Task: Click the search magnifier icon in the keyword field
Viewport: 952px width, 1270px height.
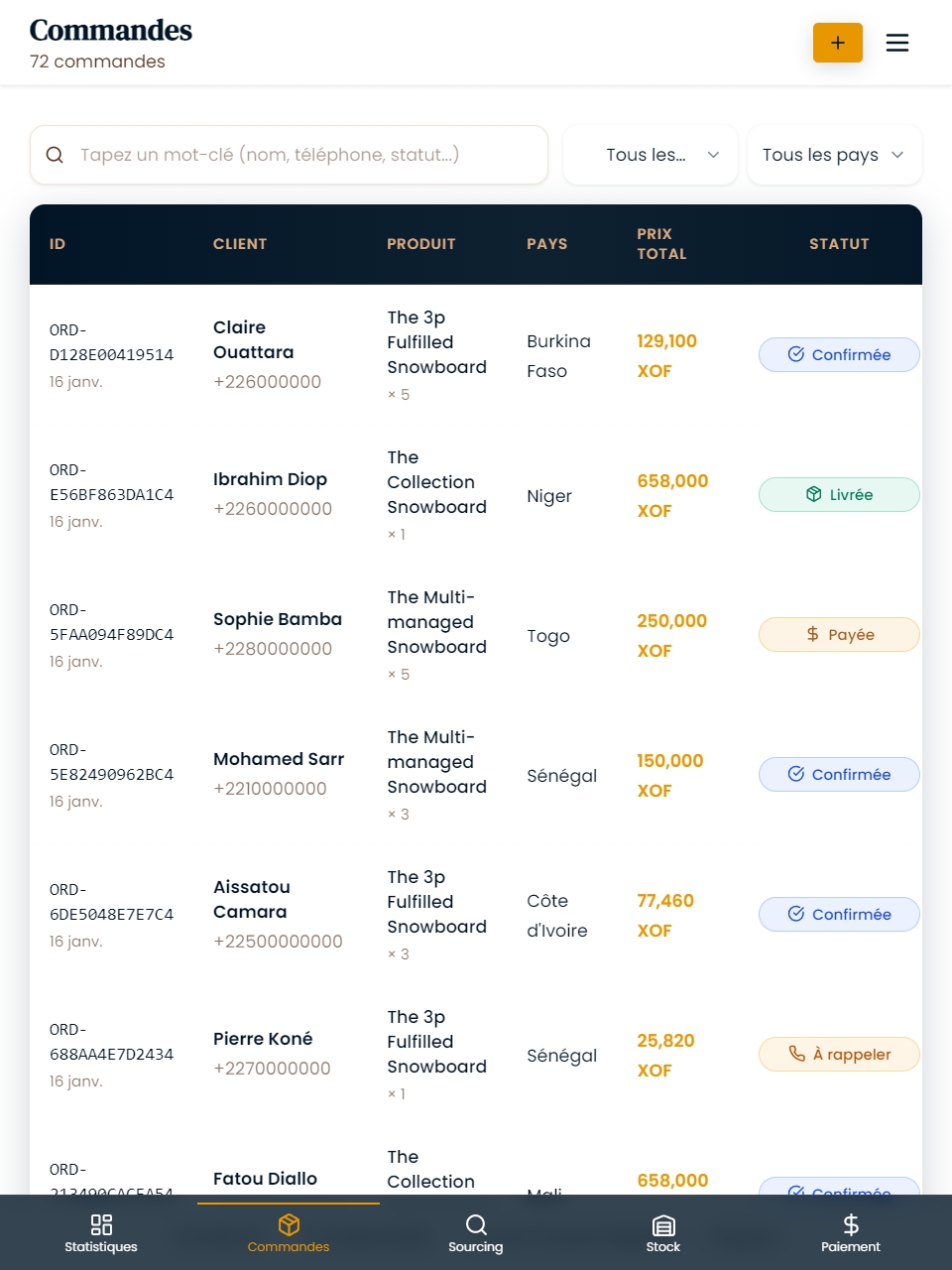Action: (x=55, y=155)
